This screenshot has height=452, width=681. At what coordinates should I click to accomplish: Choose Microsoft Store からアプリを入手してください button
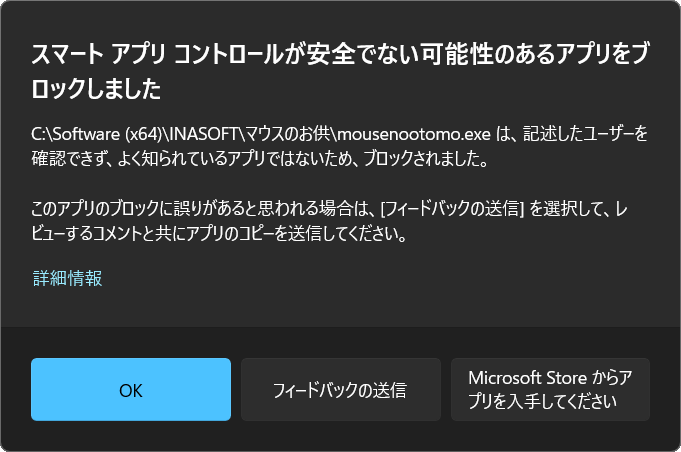pyautogui.click(x=550, y=390)
